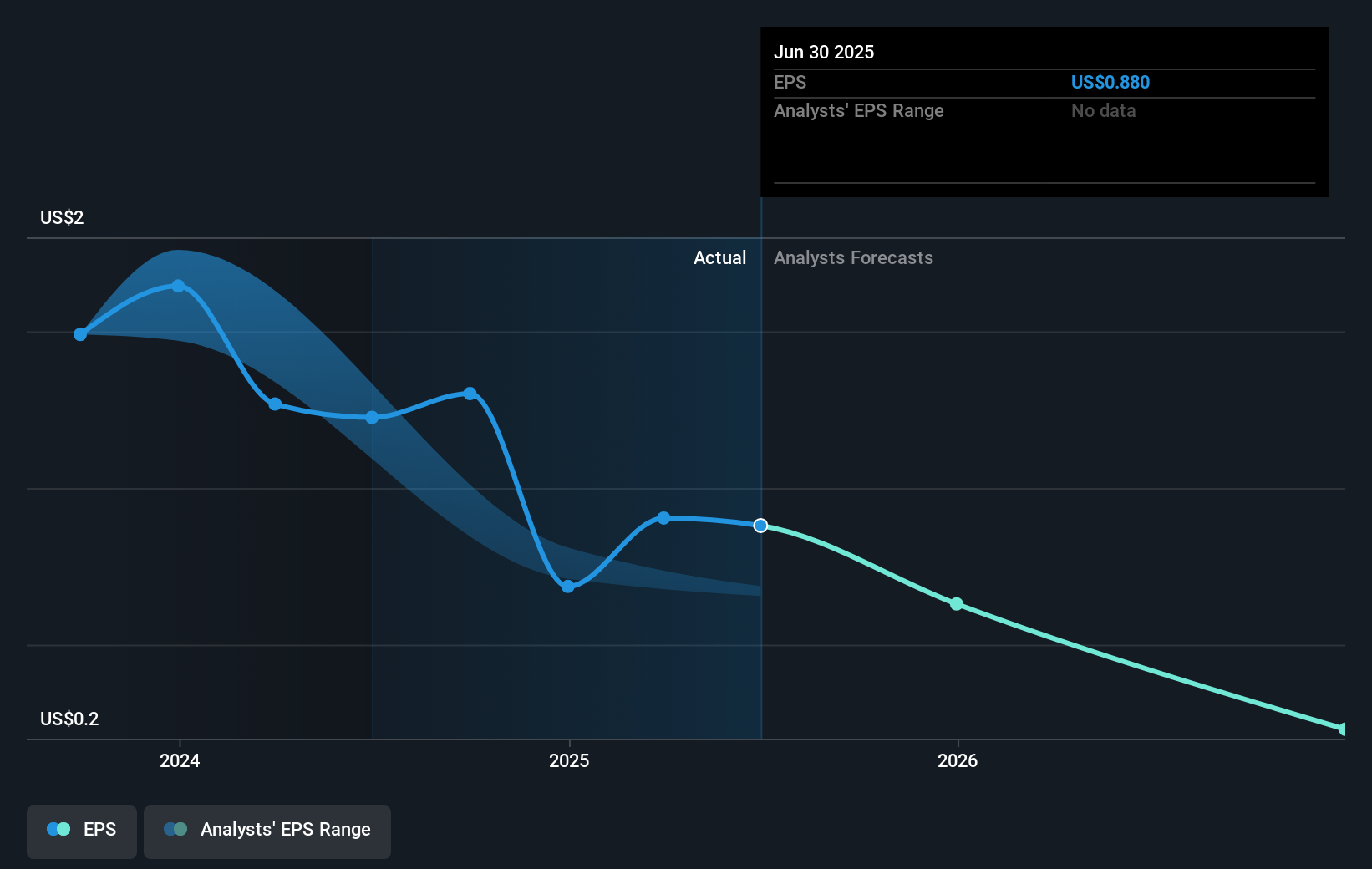Click the blue EPS legend dot
Screen dimensions: 1372x869
click(x=53, y=829)
